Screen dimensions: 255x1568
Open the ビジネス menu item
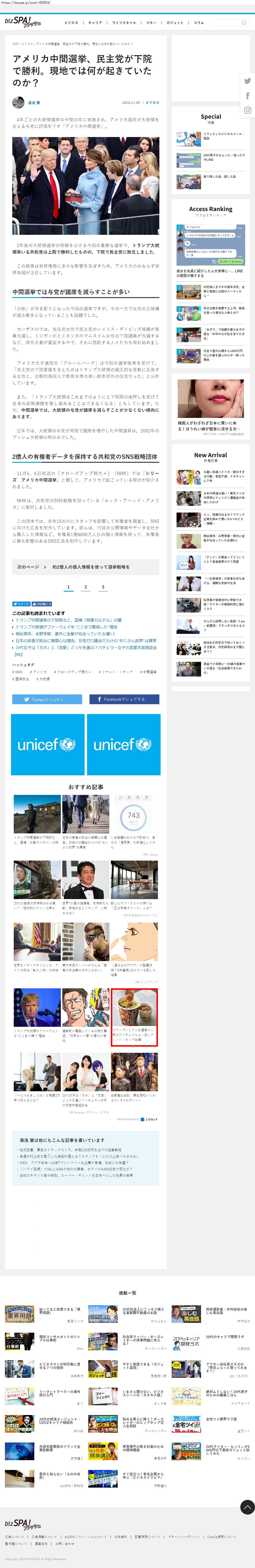click(x=71, y=23)
